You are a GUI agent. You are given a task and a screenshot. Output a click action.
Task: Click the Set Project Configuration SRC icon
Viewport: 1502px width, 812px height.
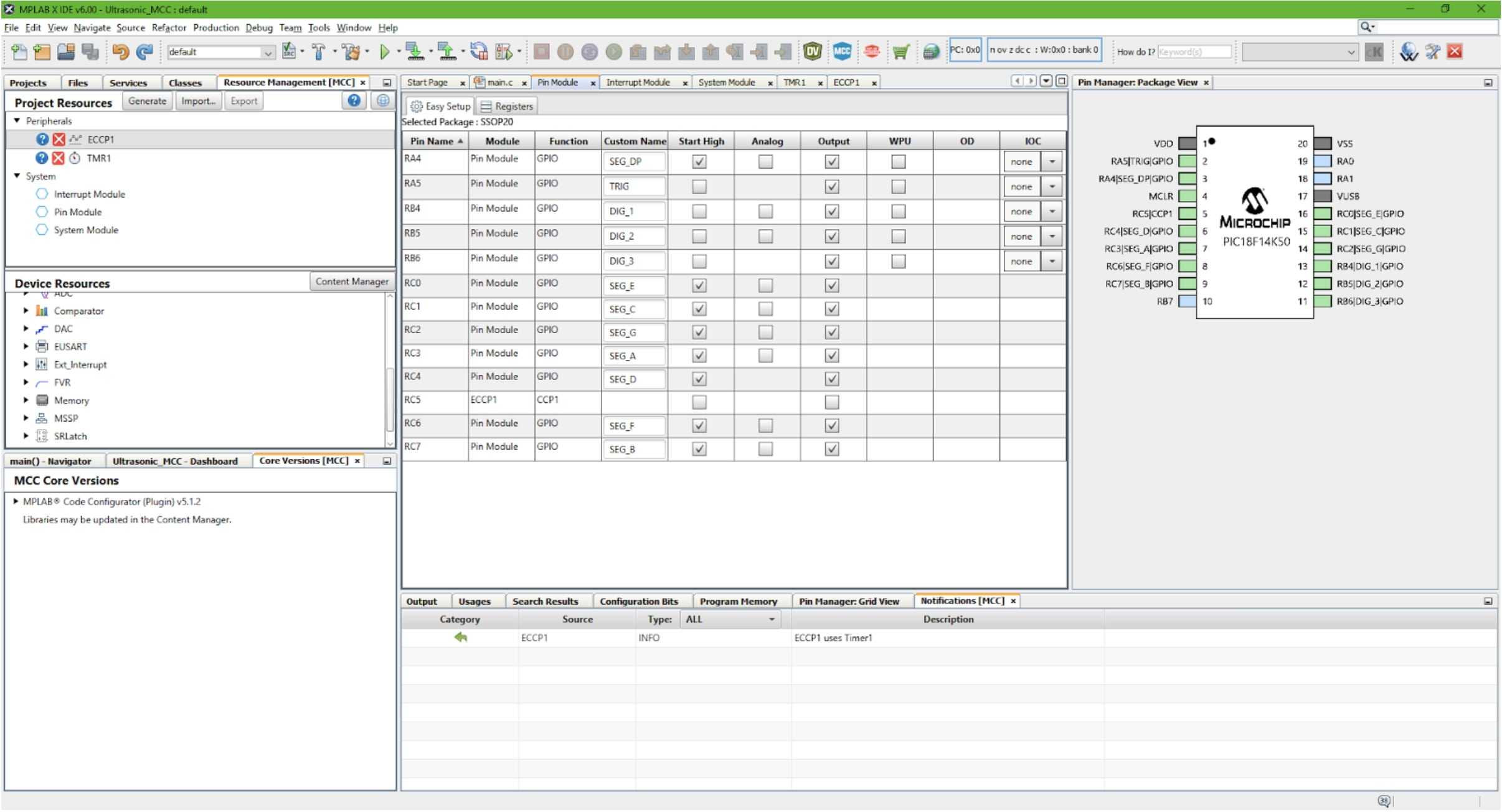(x=289, y=52)
